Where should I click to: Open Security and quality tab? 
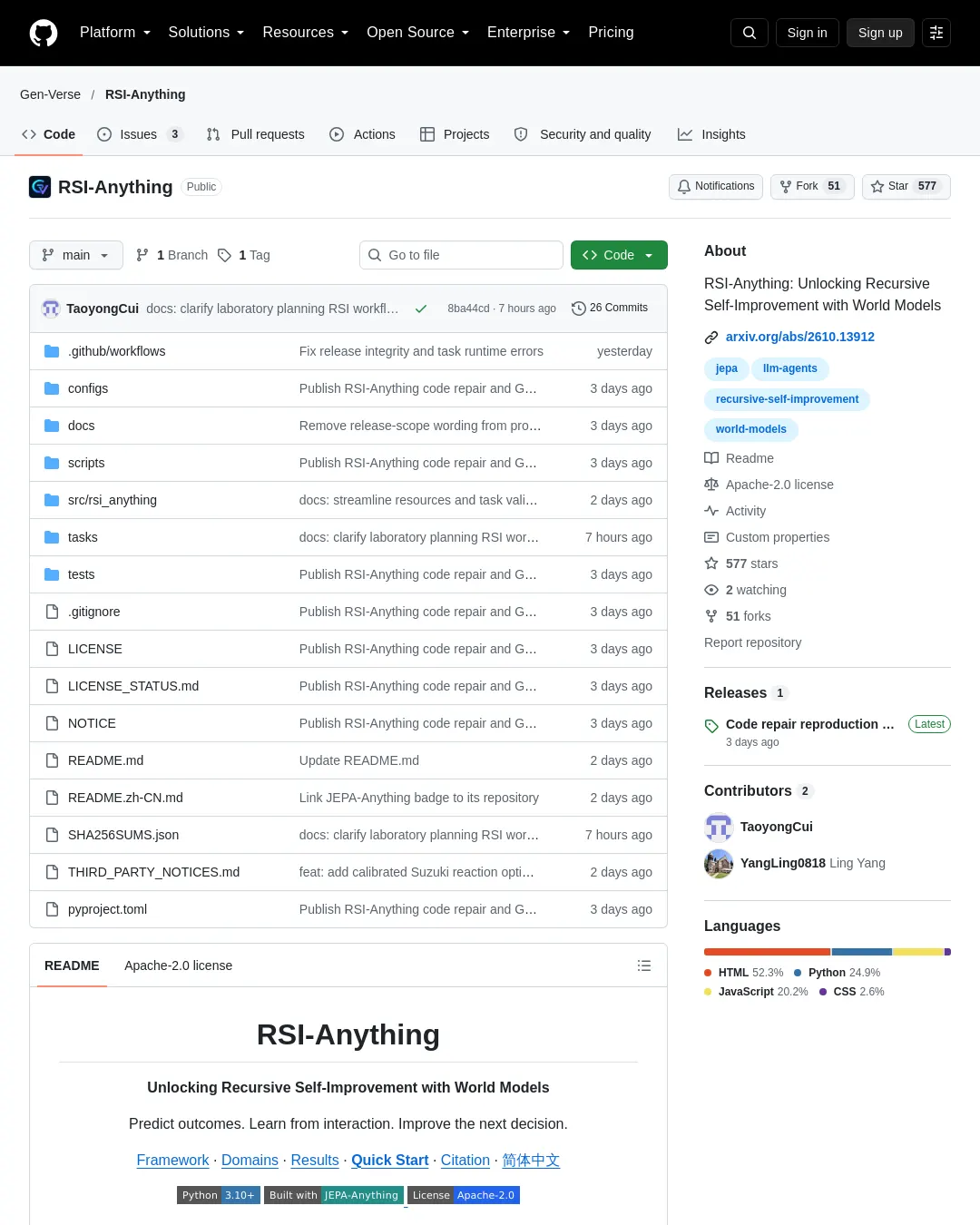coord(583,134)
